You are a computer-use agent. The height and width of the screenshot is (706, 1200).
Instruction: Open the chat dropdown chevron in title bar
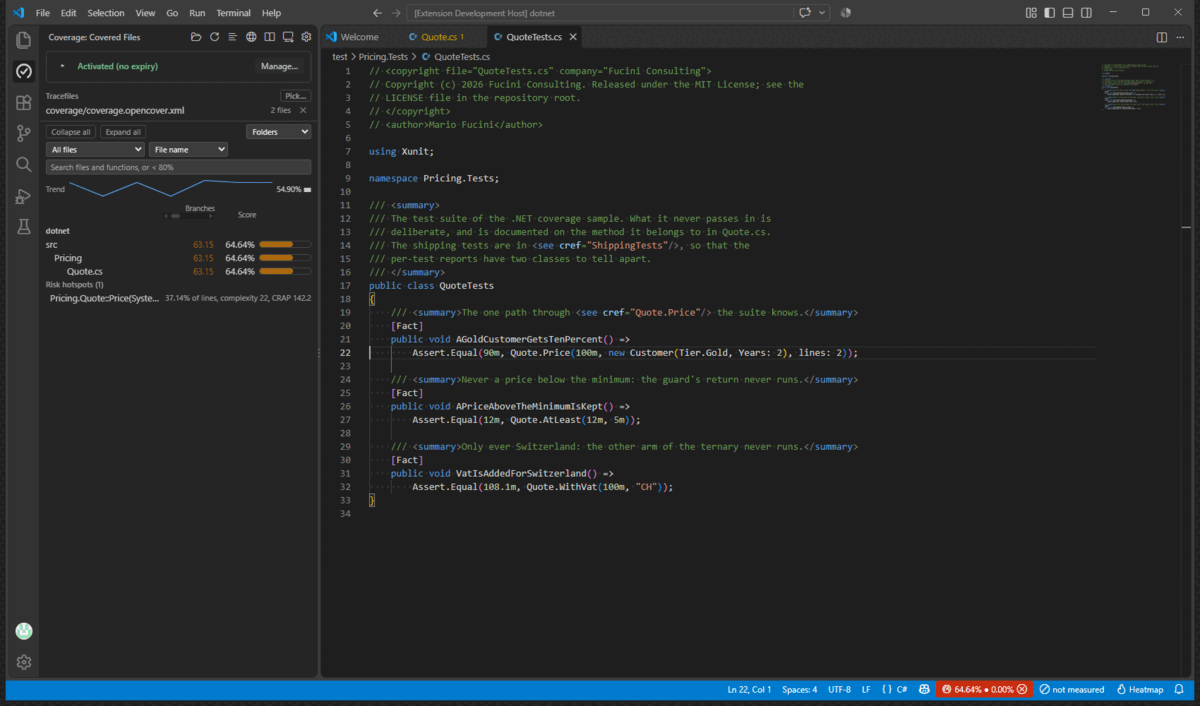823,13
